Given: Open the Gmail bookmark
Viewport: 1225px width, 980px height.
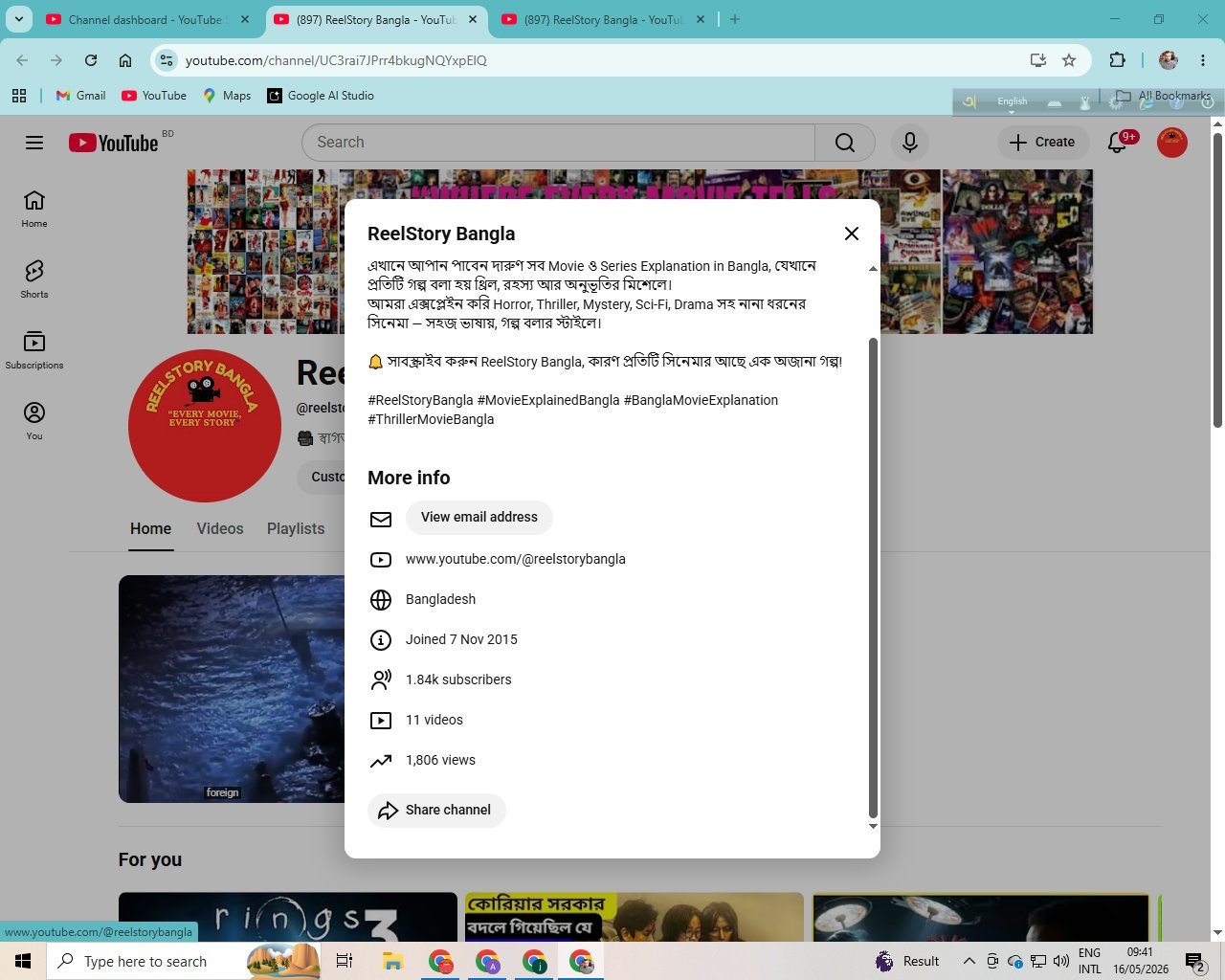Looking at the screenshot, I should coord(81,96).
